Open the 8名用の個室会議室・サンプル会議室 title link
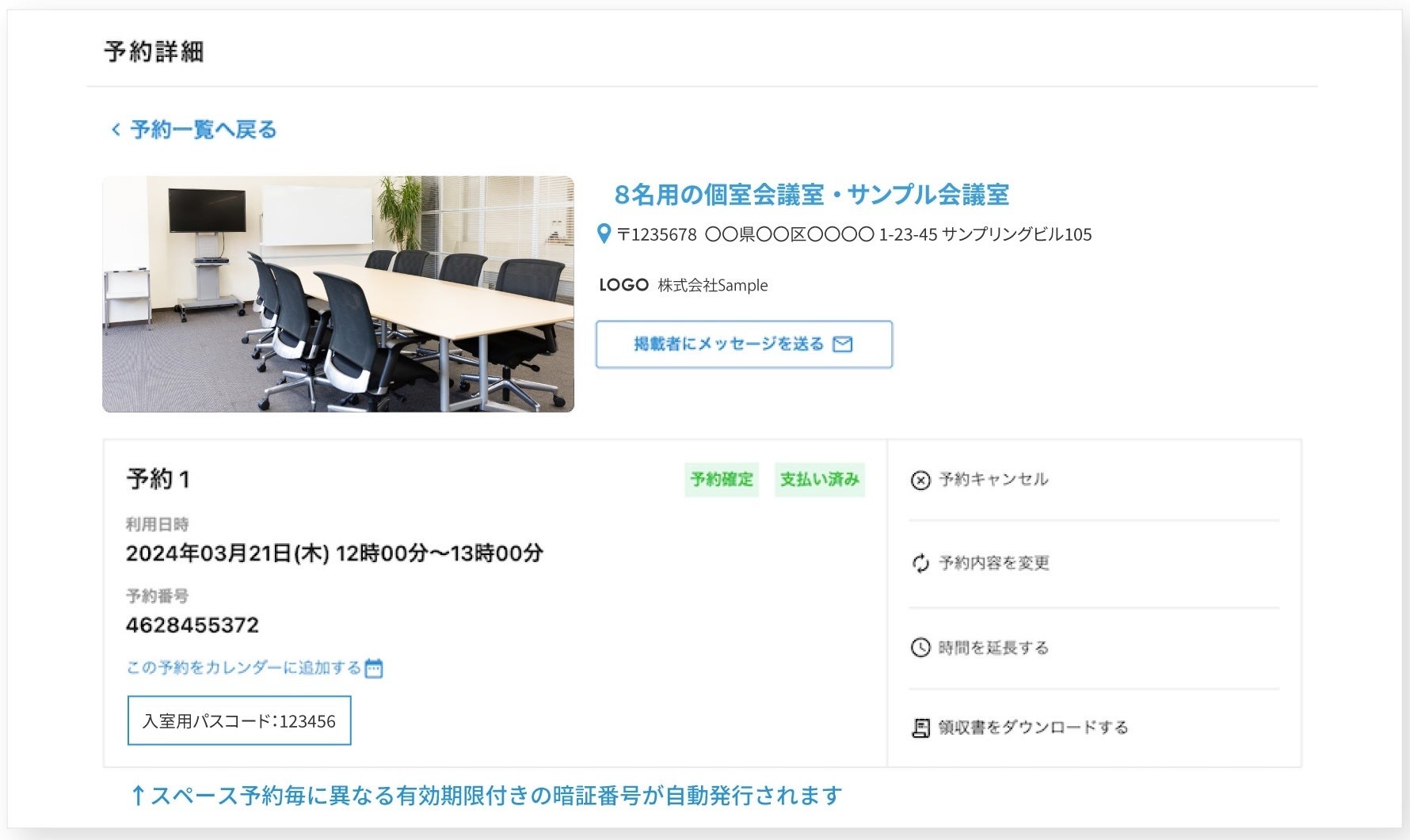 click(x=811, y=194)
